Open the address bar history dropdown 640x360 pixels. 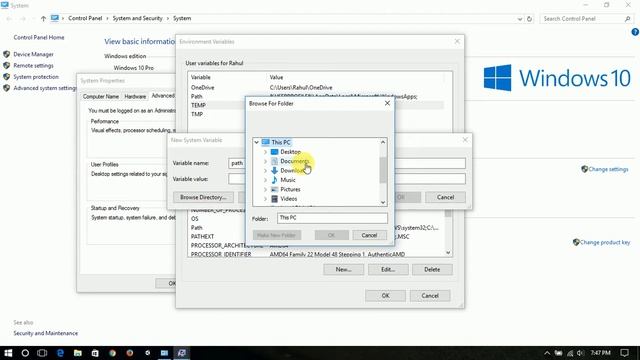(520, 19)
